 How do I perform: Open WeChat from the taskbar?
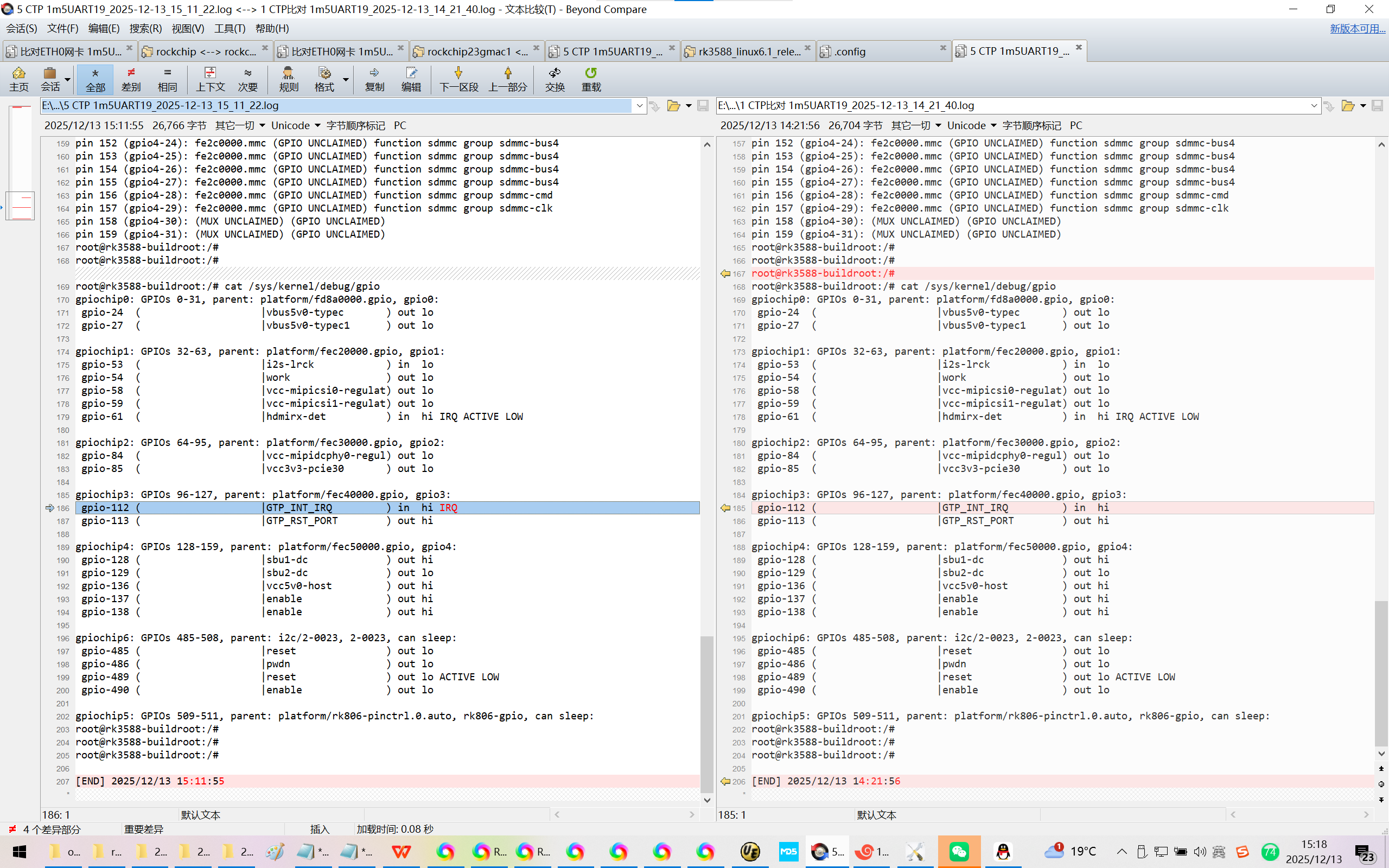(x=959, y=851)
